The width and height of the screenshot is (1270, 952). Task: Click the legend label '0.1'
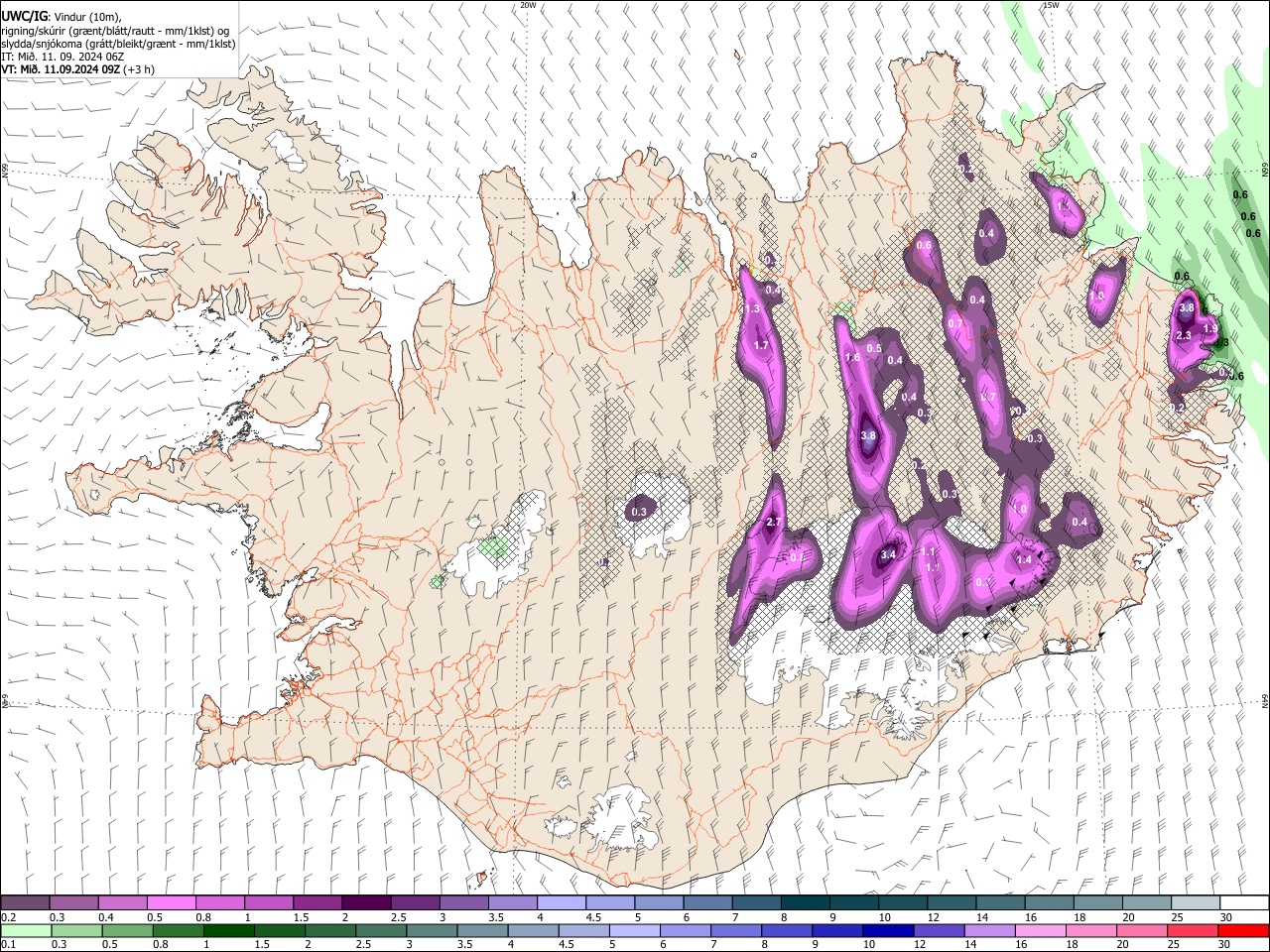click(8, 944)
